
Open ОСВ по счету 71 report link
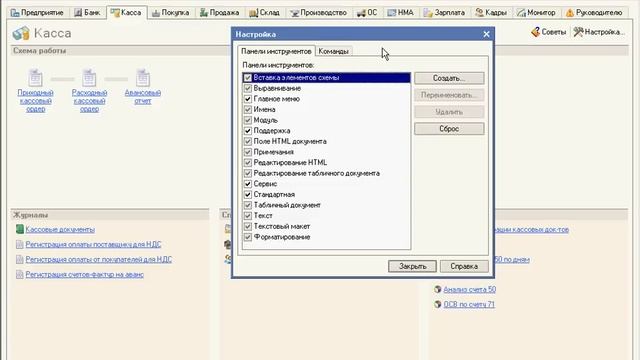[x=469, y=304]
